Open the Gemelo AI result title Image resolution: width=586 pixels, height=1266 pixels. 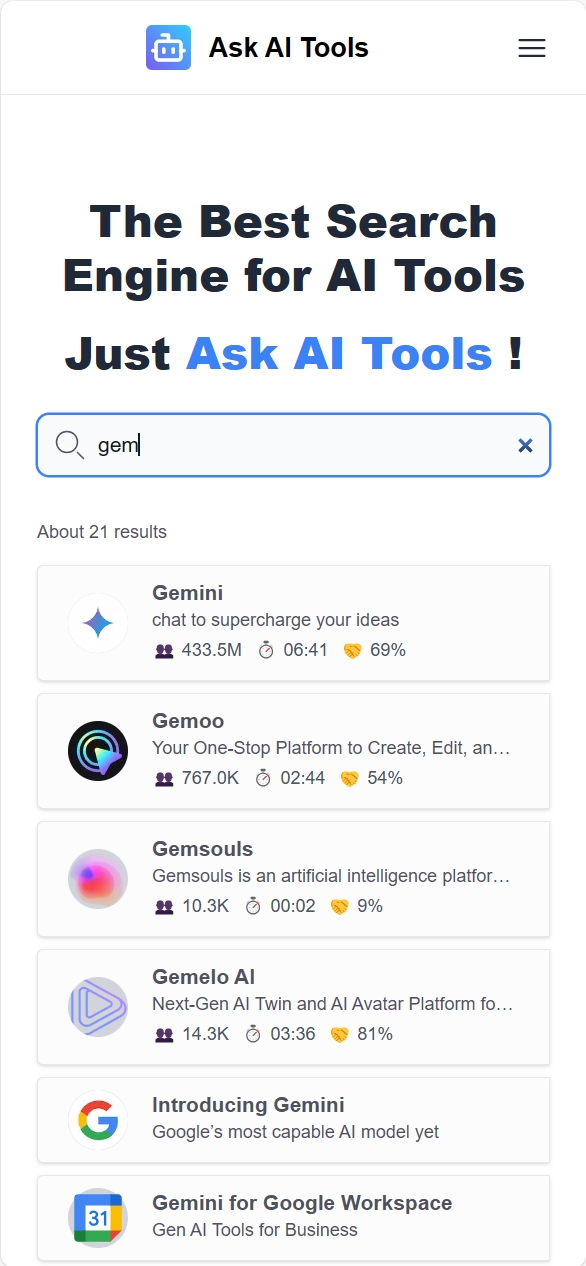pos(204,977)
